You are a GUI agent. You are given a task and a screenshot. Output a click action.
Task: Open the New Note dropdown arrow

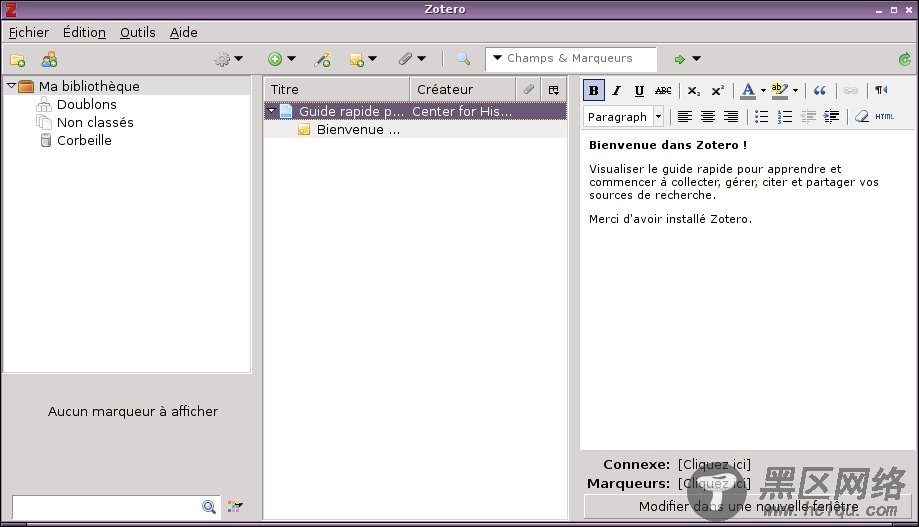pyautogui.click(x=372, y=59)
